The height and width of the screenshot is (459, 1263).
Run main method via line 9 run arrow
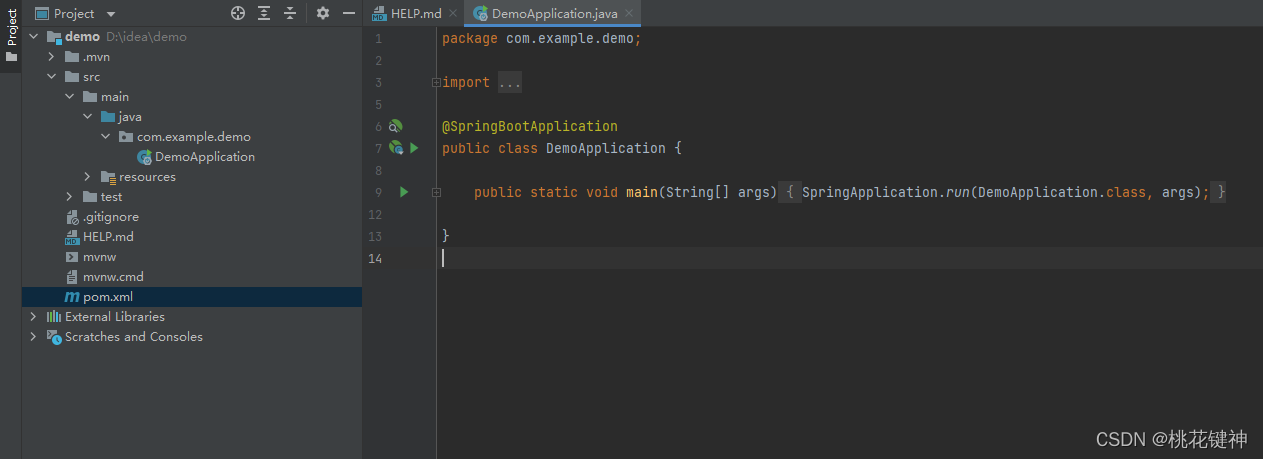(x=404, y=192)
